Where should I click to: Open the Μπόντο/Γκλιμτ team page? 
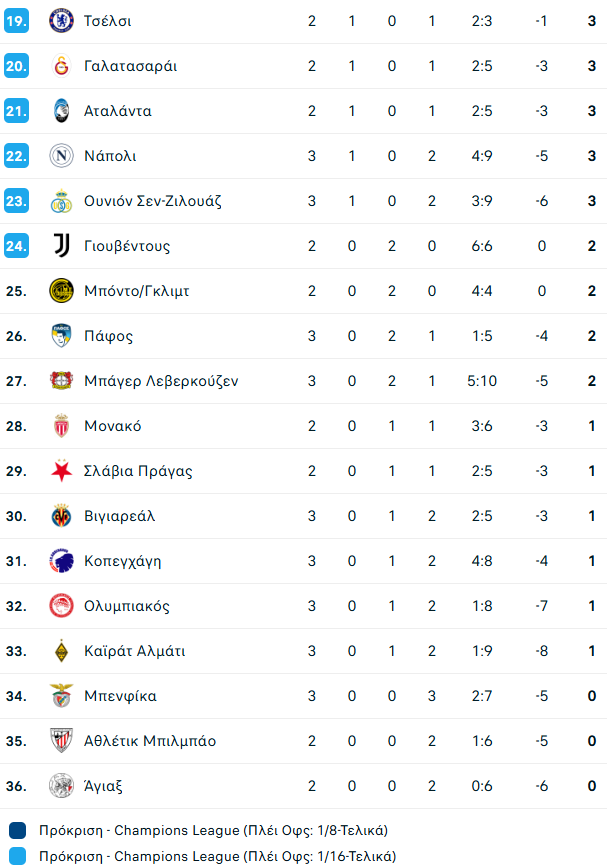(136, 291)
